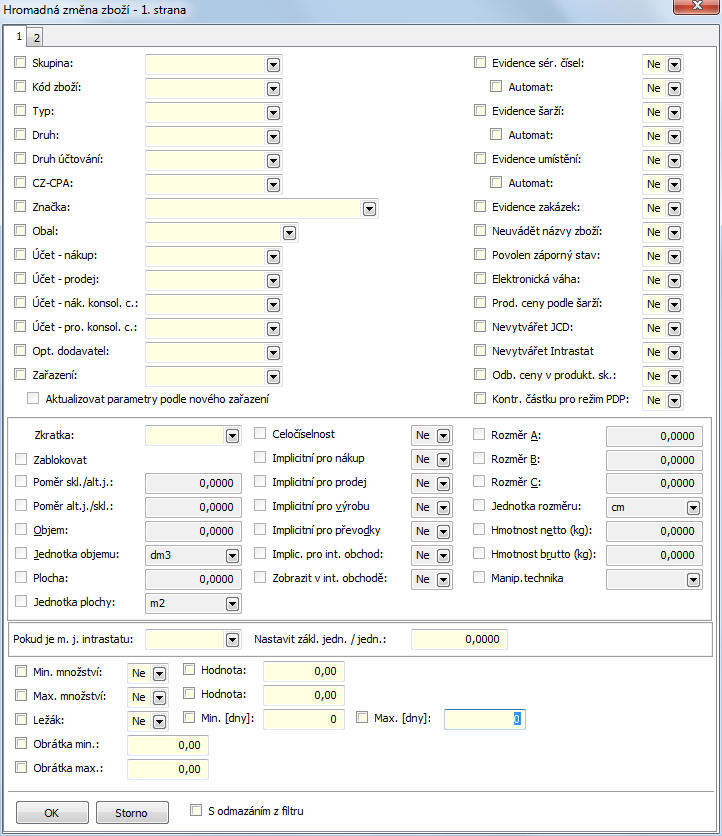Expand the Obal dropdown
The image size is (722, 836).
point(290,232)
